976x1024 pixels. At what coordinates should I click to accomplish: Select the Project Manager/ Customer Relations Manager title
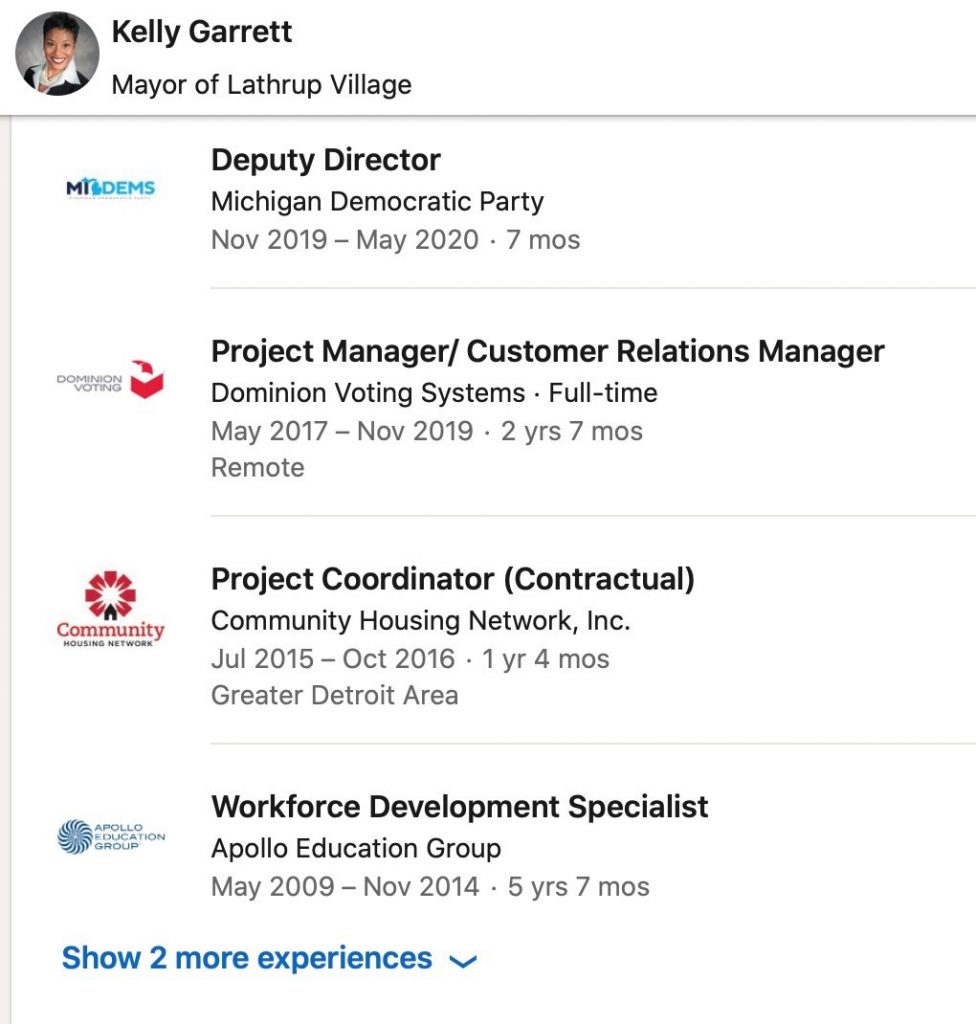point(547,351)
